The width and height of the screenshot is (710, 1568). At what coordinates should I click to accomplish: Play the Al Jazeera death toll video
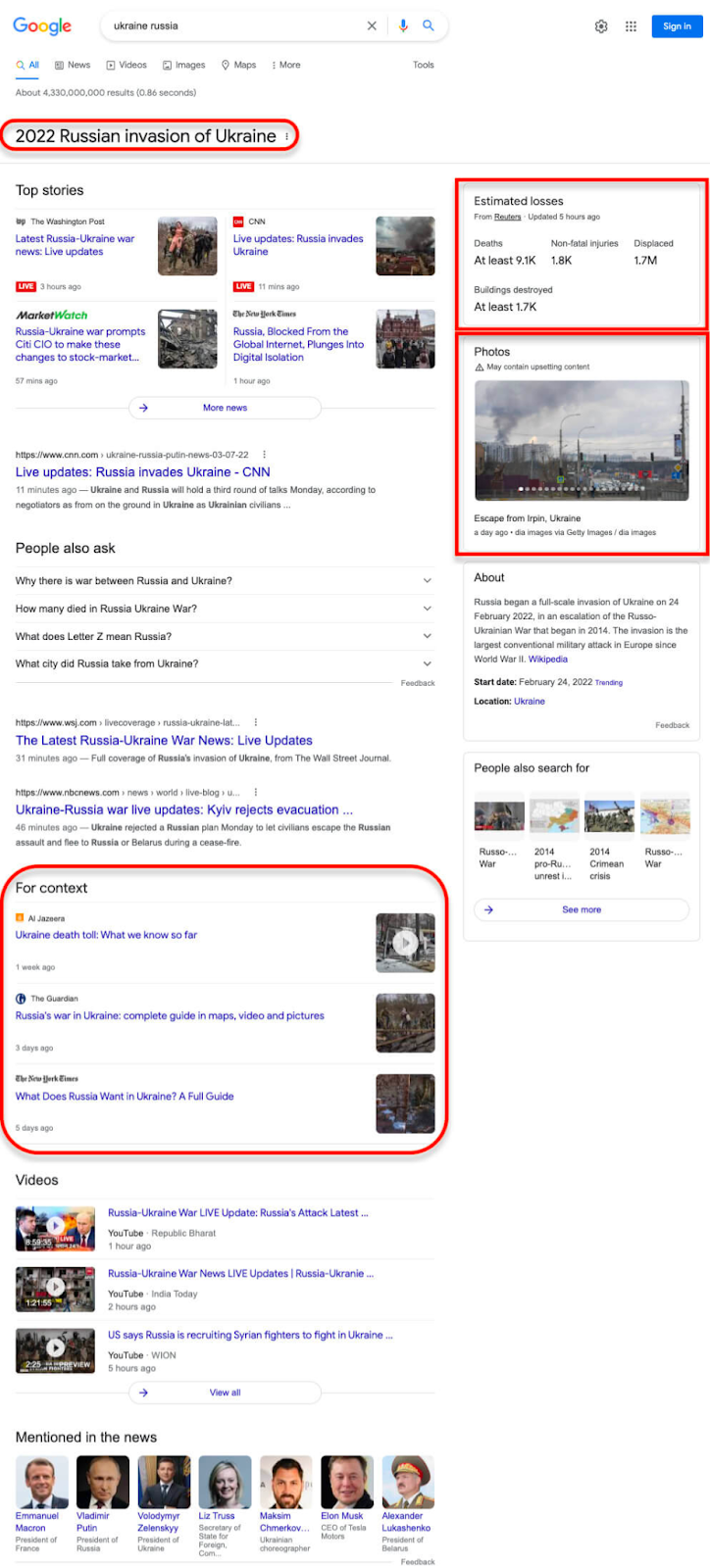pyautogui.click(x=405, y=943)
